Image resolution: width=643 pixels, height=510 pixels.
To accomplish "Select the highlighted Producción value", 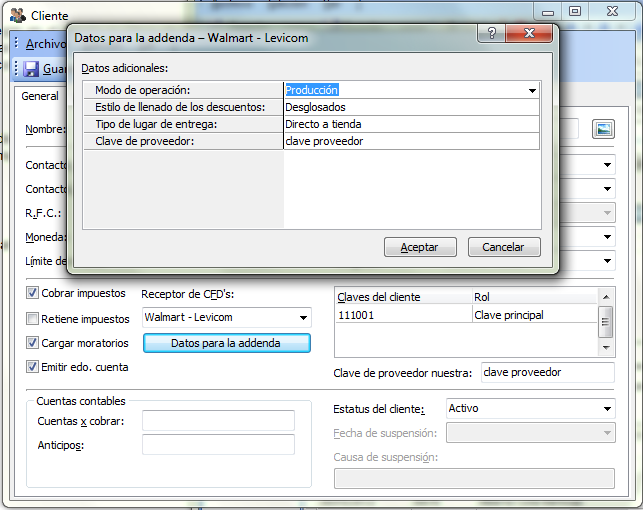I will (312, 90).
